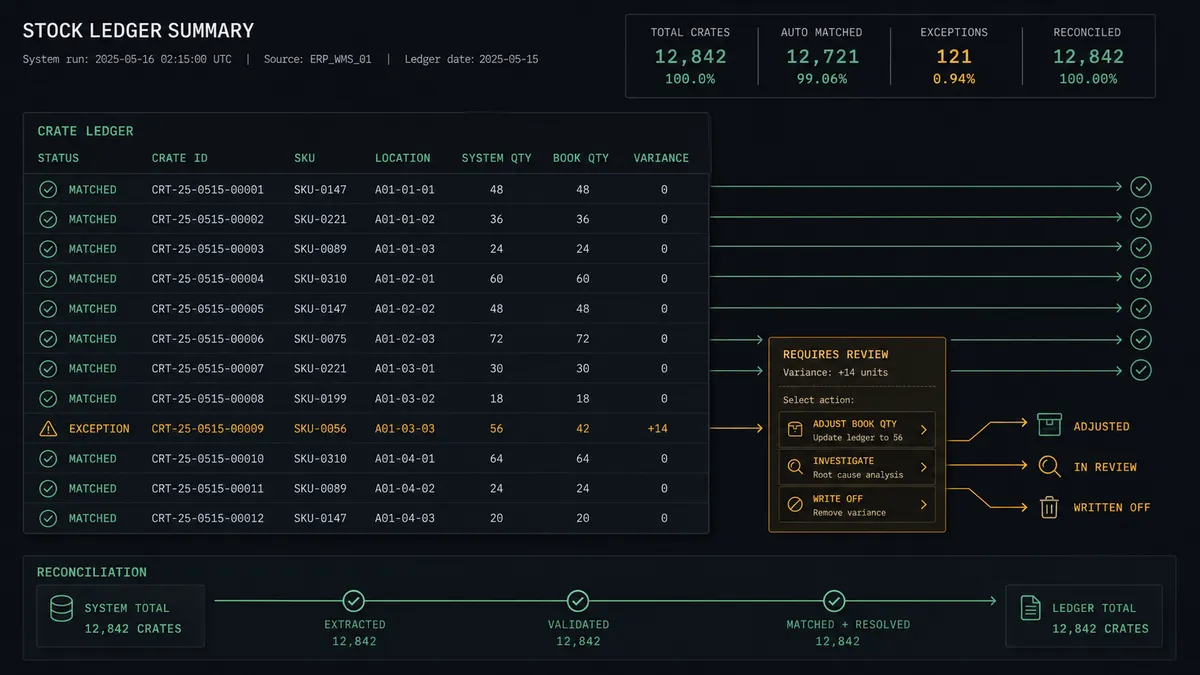
Task: Select the Investigate root cause action
Action: coord(857,467)
